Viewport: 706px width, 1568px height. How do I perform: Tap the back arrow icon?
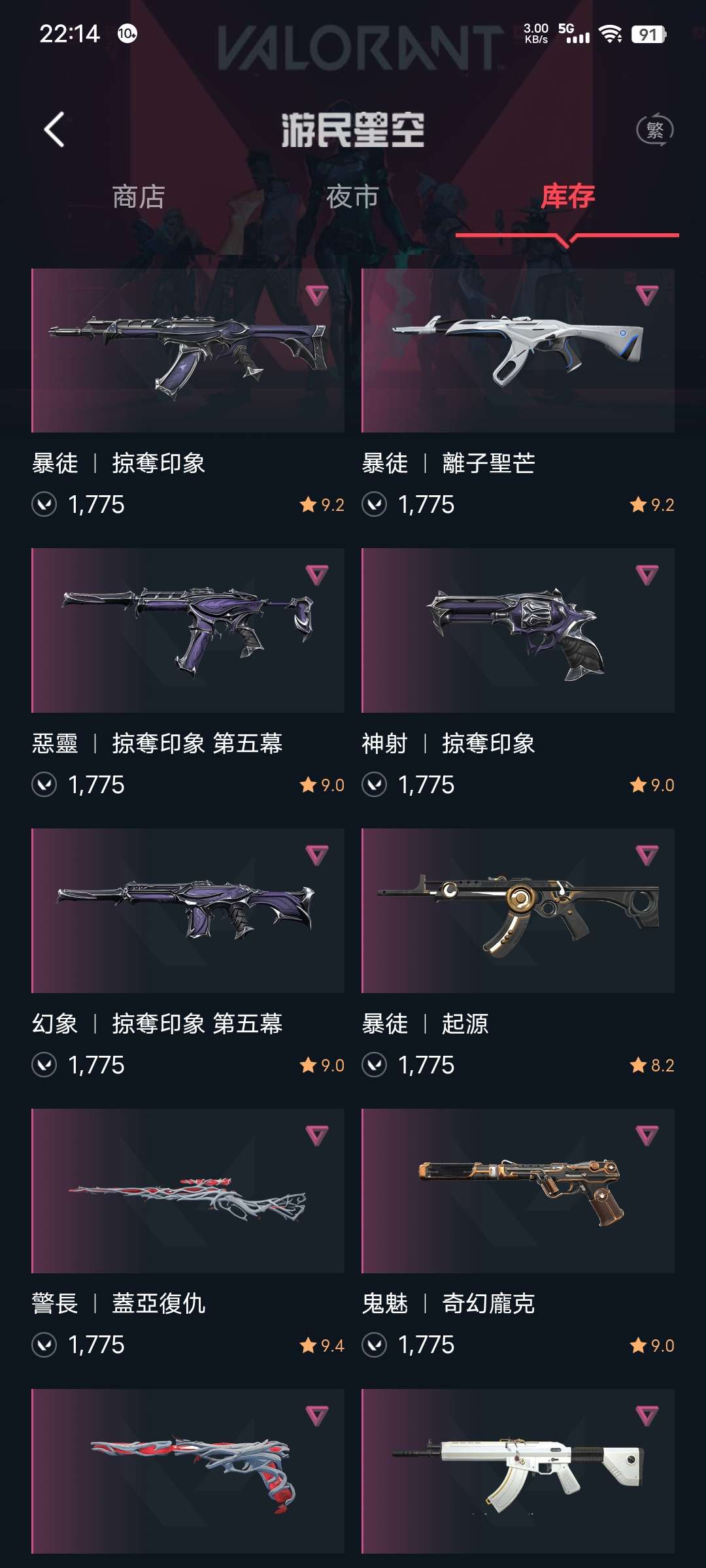coord(54,129)
